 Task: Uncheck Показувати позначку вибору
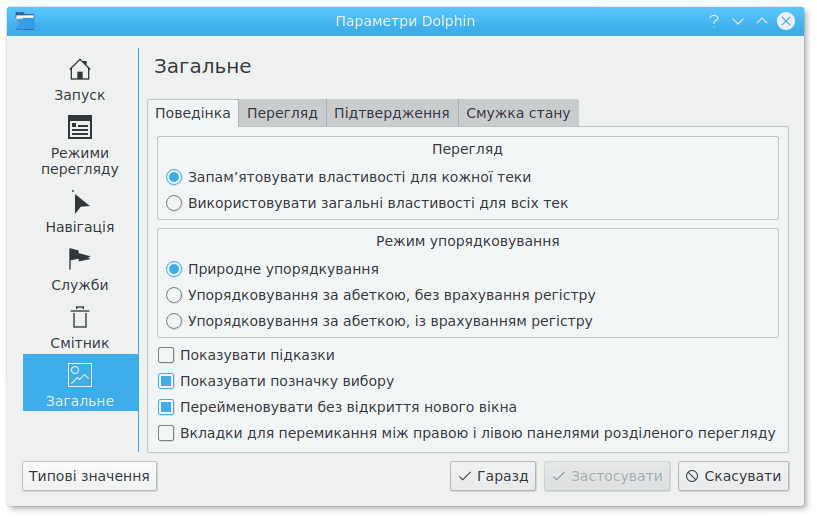[168, 381]
